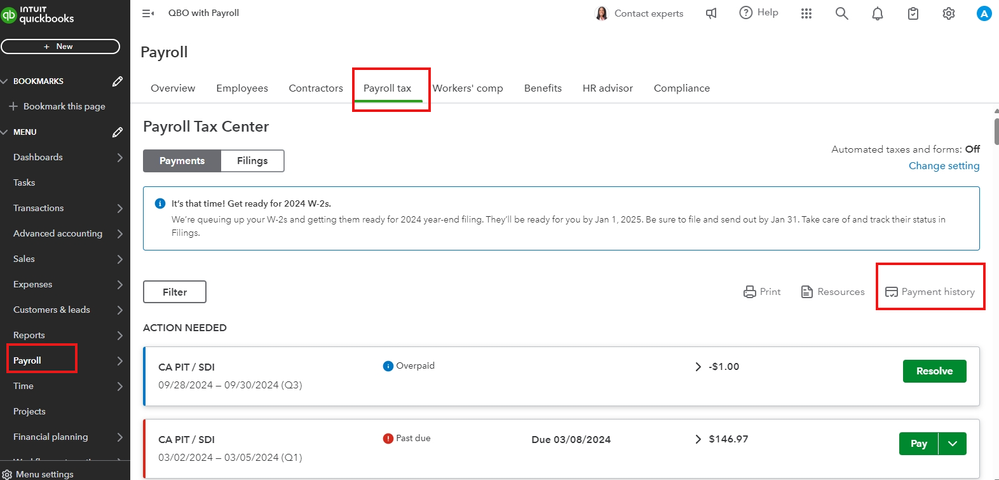999x480 pixels.
Task: Switch to the Payments toggle
Action: tap(182, 160)
